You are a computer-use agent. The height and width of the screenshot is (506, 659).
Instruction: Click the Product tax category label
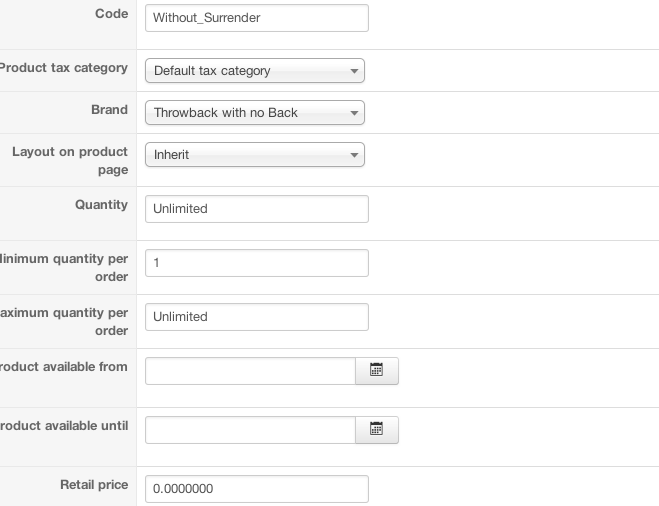tap(64, 68)
